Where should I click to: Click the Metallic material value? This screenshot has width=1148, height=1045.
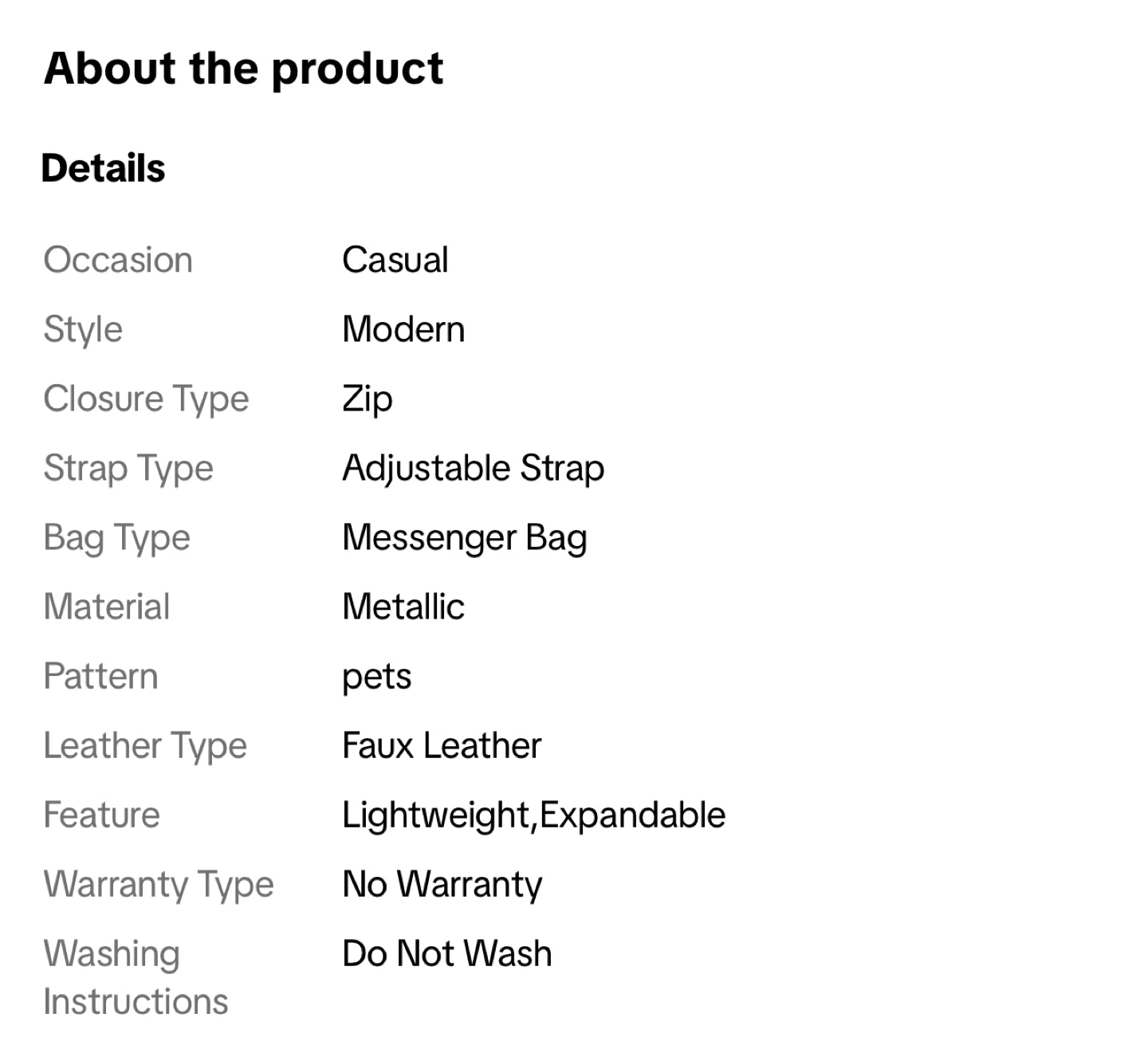(x=403, y=607)
